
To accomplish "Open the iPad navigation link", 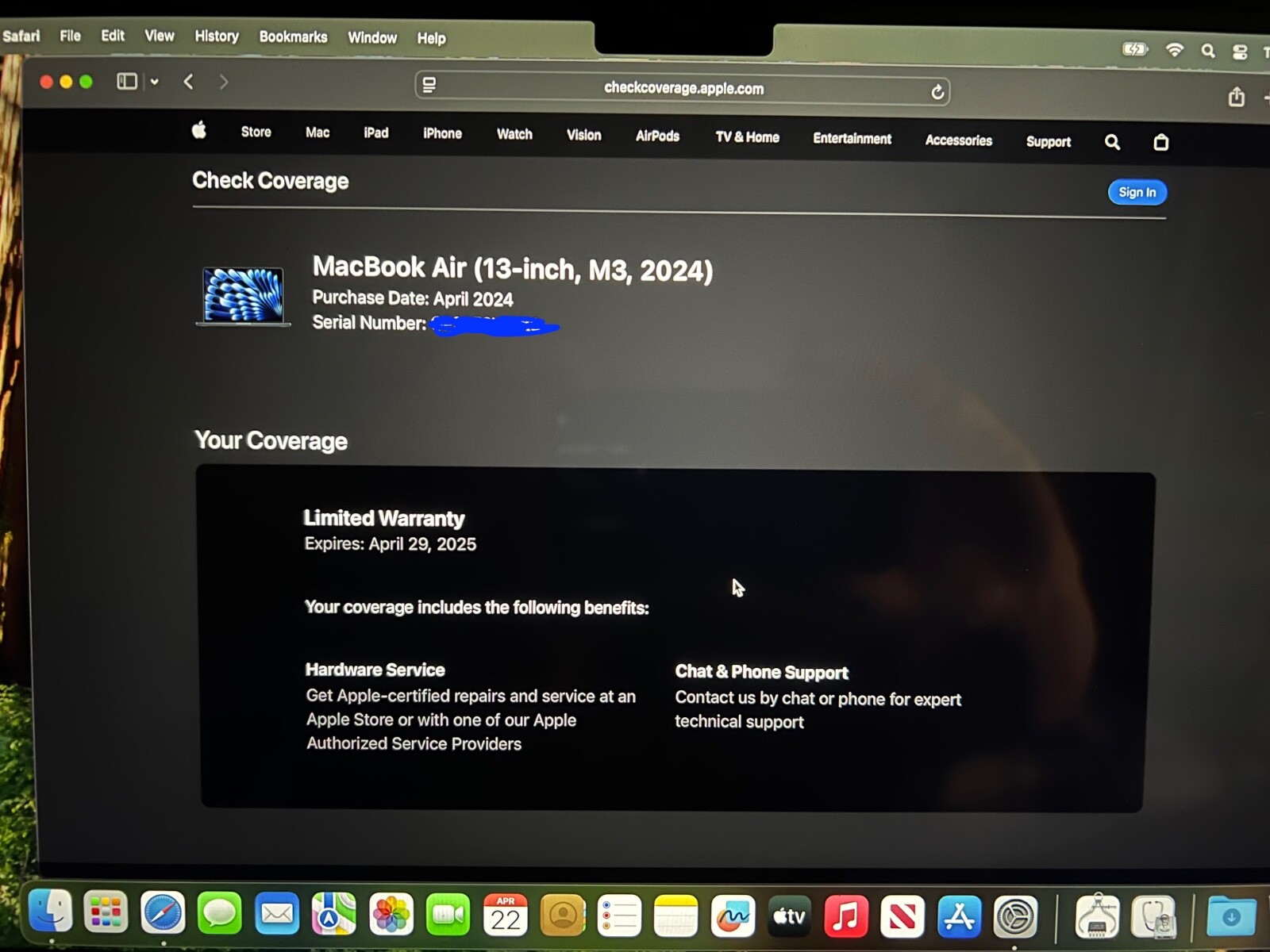I will click(376, 132).
